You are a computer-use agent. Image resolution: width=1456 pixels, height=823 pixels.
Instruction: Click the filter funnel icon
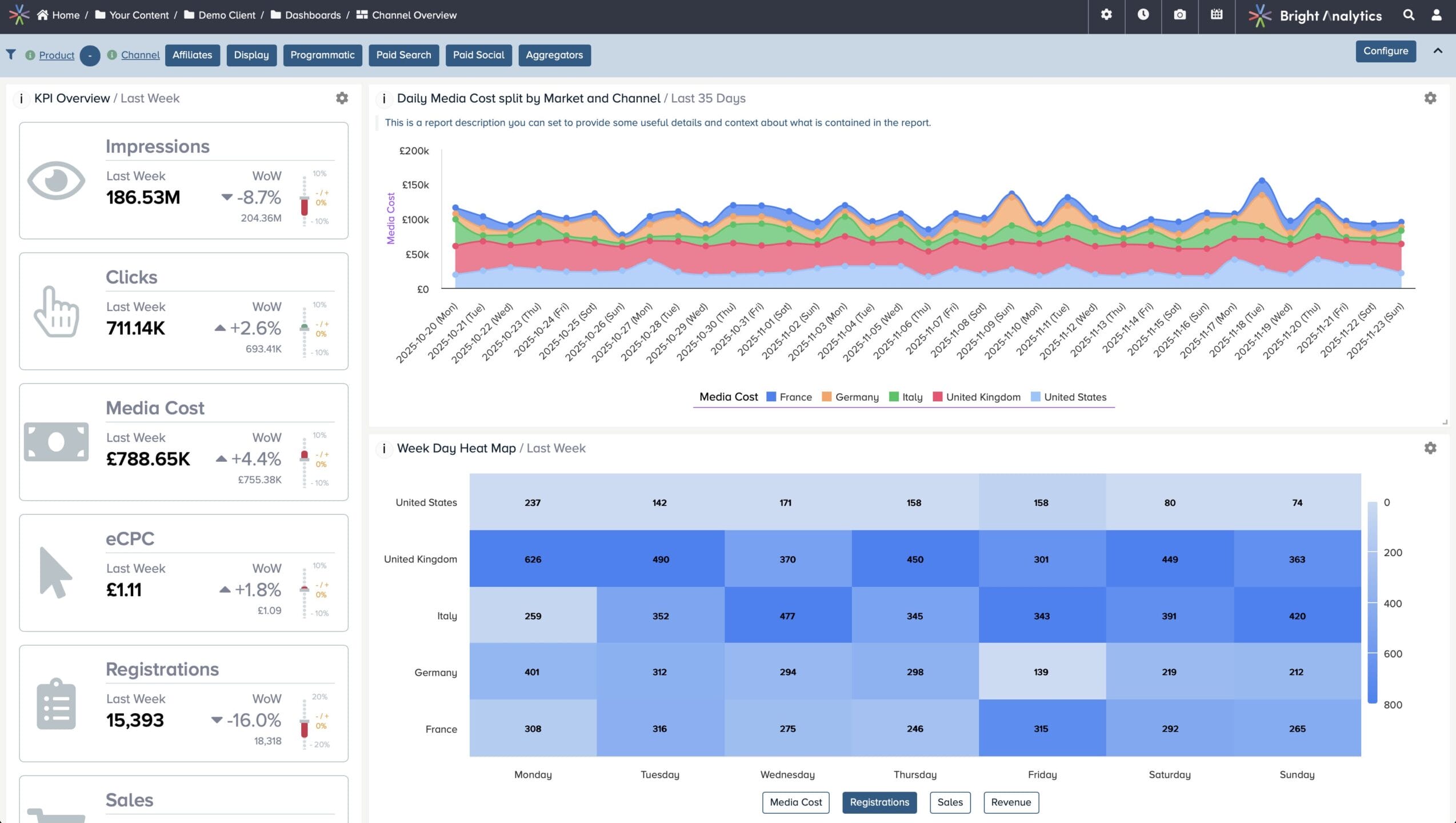coord(11,54)
